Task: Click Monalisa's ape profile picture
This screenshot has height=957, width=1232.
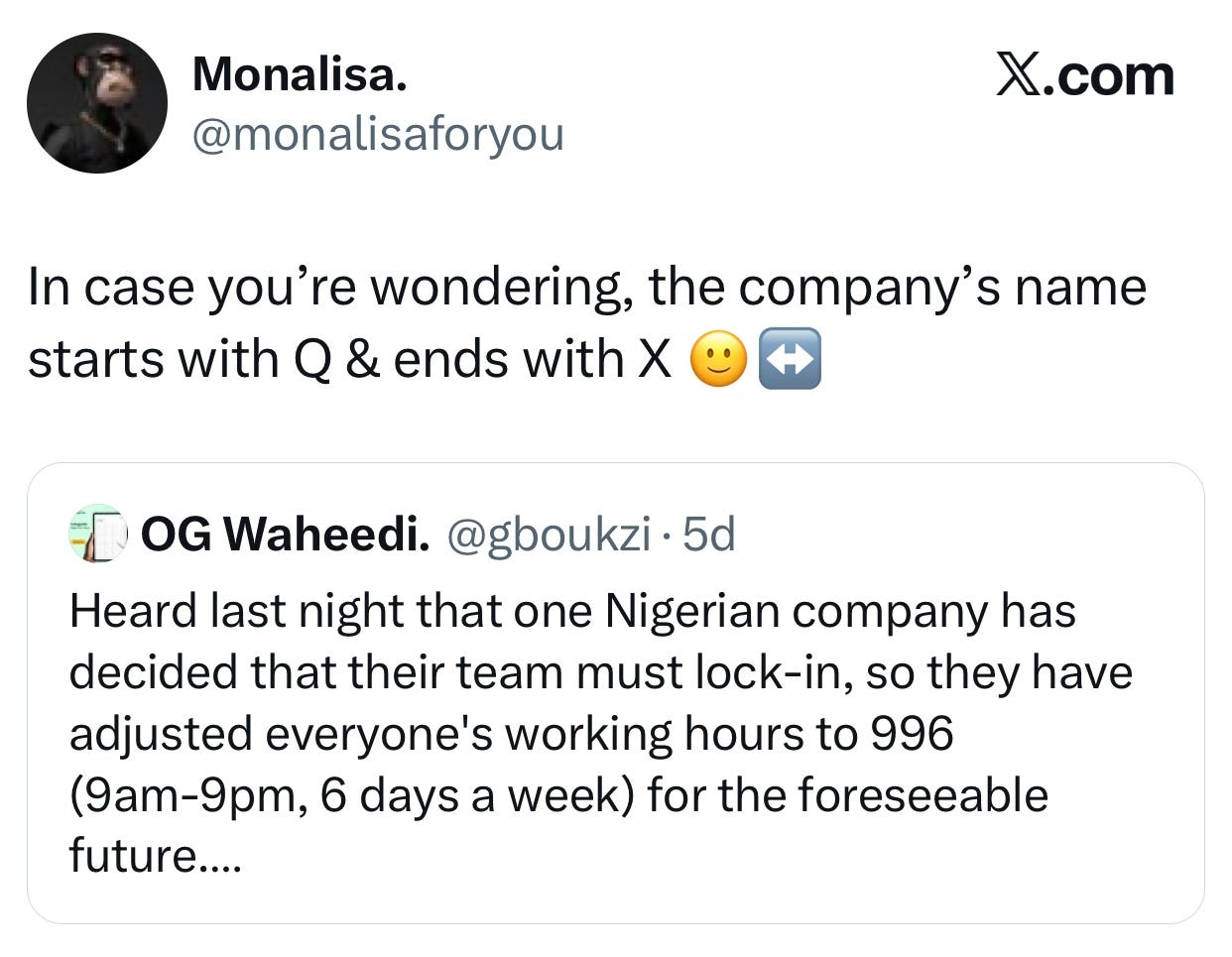Action: tap(96, 103)
